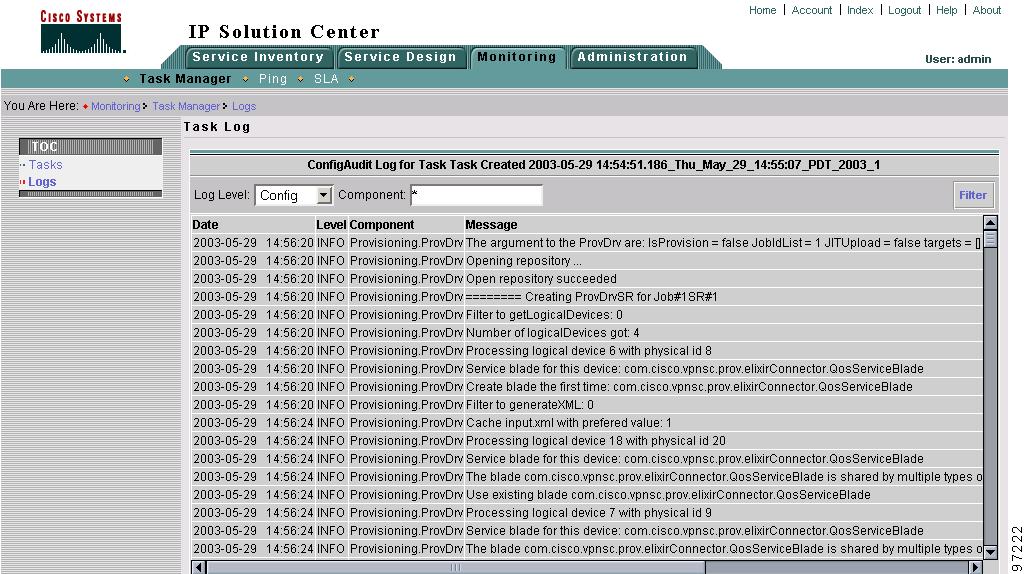1026x574 pixels.
Task: Open the Log Level dropdown
Action: (294, 195)
